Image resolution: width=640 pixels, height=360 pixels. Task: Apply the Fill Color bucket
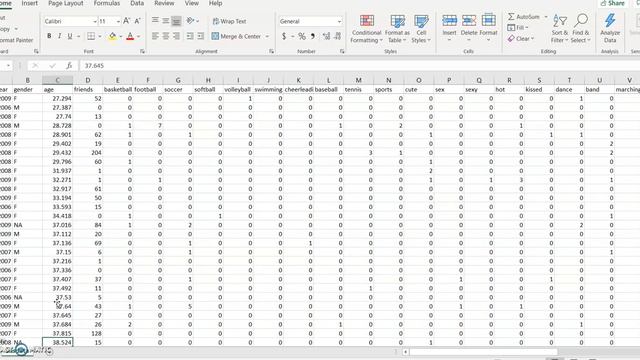coord(112,36)
